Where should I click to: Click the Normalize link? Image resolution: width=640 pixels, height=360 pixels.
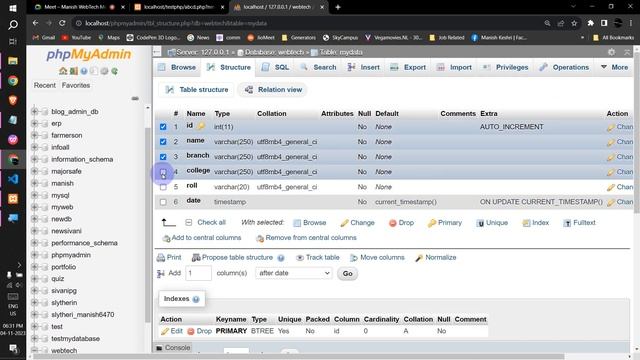coord(436,258)
